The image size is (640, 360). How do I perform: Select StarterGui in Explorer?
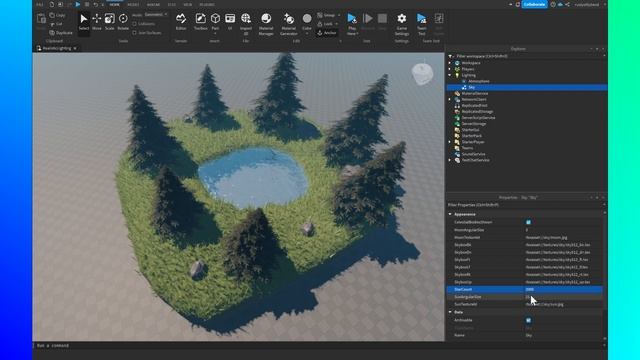pos(470,130)
